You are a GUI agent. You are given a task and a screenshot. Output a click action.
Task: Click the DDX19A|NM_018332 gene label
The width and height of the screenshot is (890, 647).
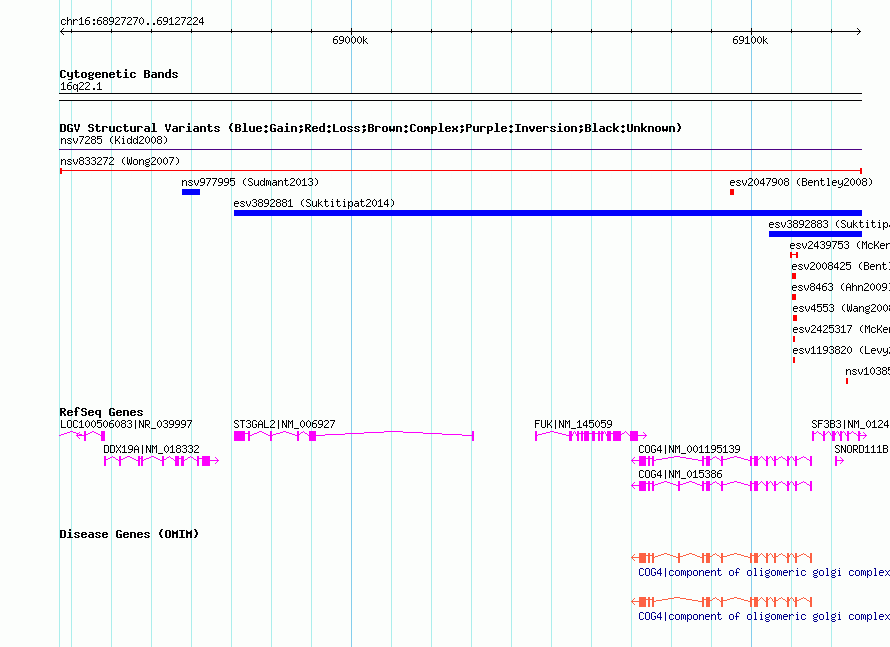[151, 449]
